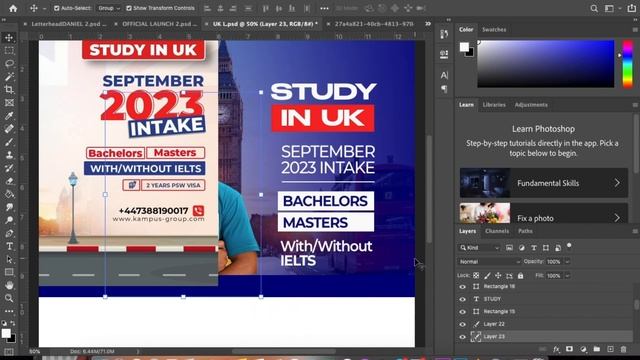Toggle Lock all padlock button
This screenshot has height=360, width=640.
click(520, 276)
